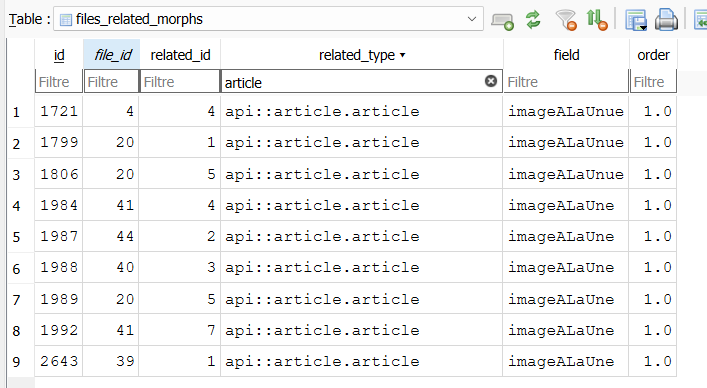Select file_id 20 in row 1799

111,143
